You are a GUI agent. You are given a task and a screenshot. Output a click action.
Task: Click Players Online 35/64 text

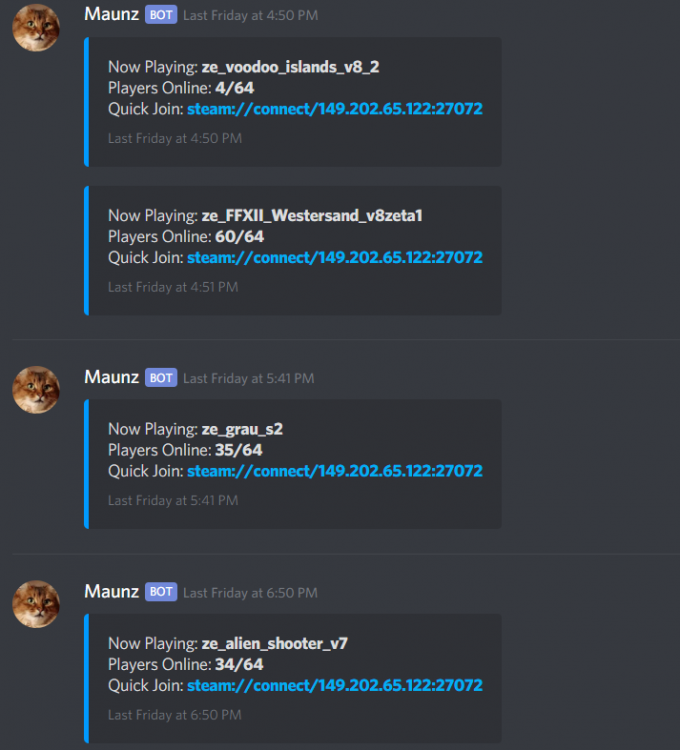tap(185, 450)
